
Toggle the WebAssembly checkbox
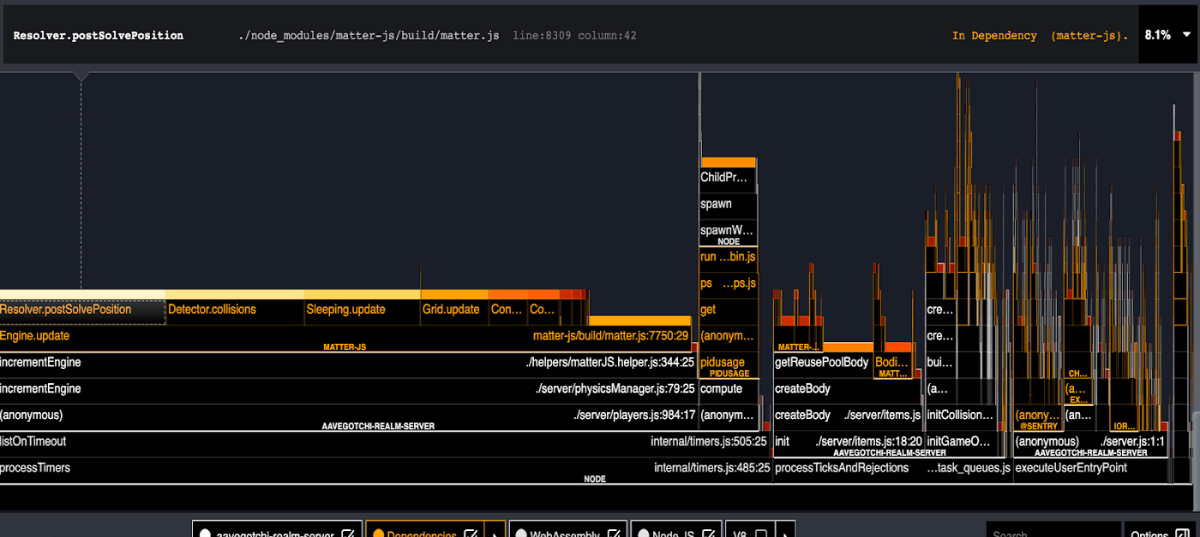coord(613,533)
